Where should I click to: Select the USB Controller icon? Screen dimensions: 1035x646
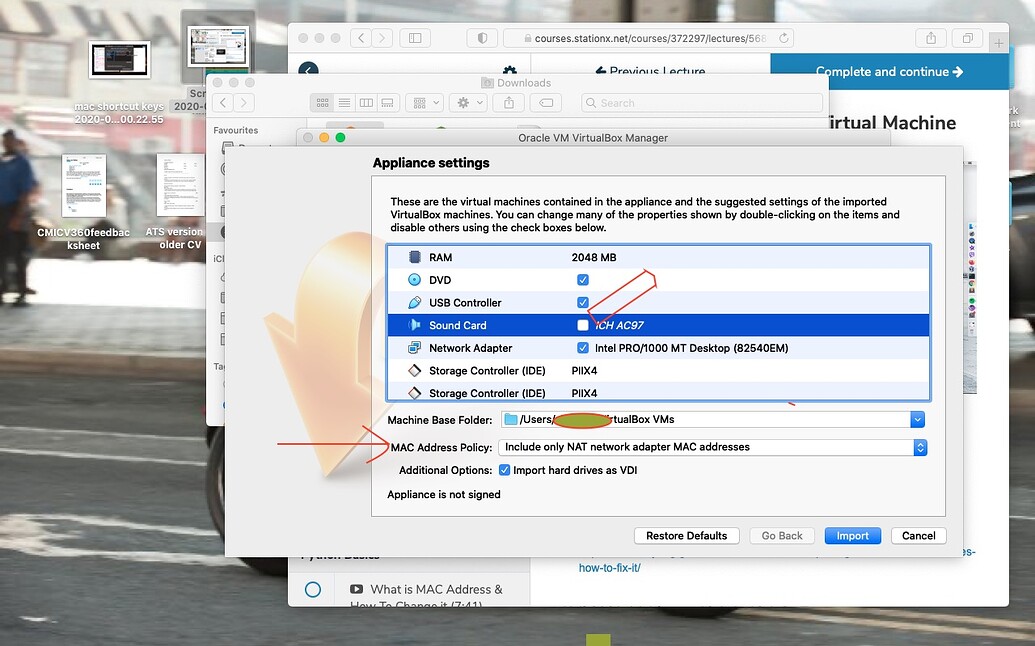click(414, 303)
